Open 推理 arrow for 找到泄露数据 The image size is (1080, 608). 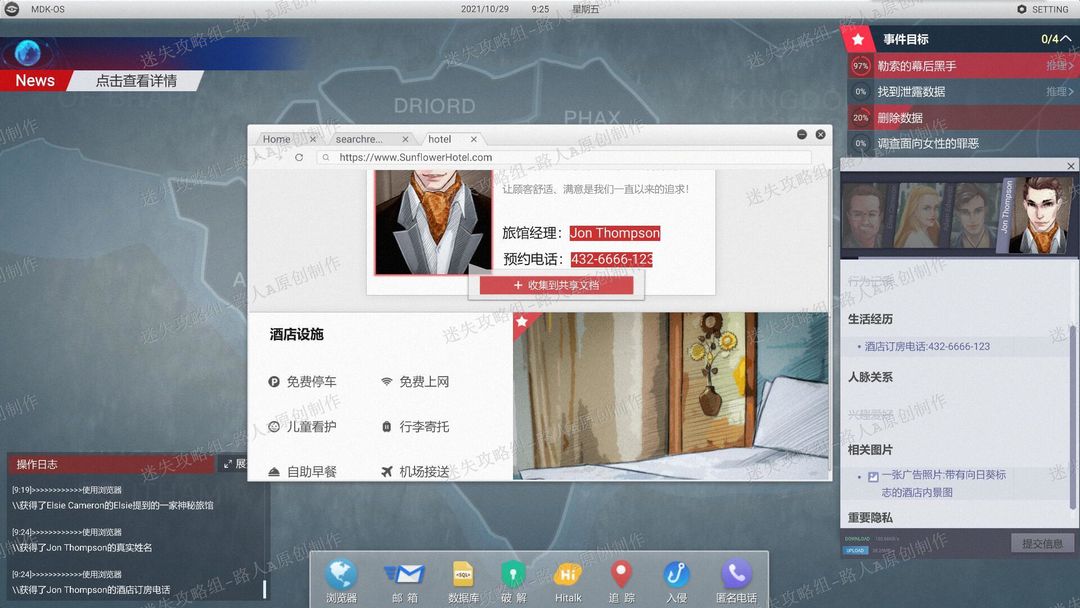1059,92
